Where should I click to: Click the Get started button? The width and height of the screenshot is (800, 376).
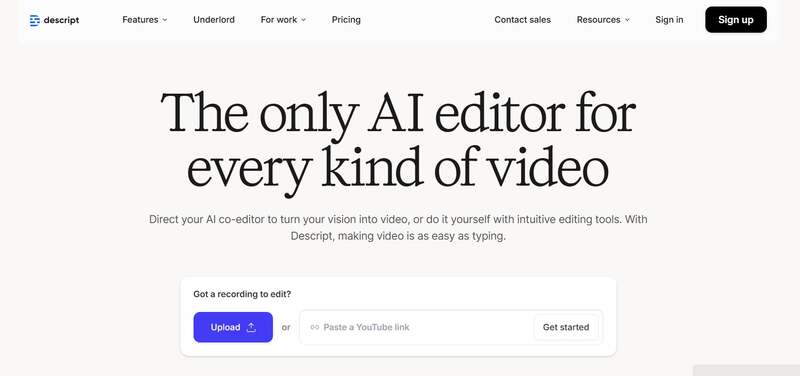[x=566, y=327]
